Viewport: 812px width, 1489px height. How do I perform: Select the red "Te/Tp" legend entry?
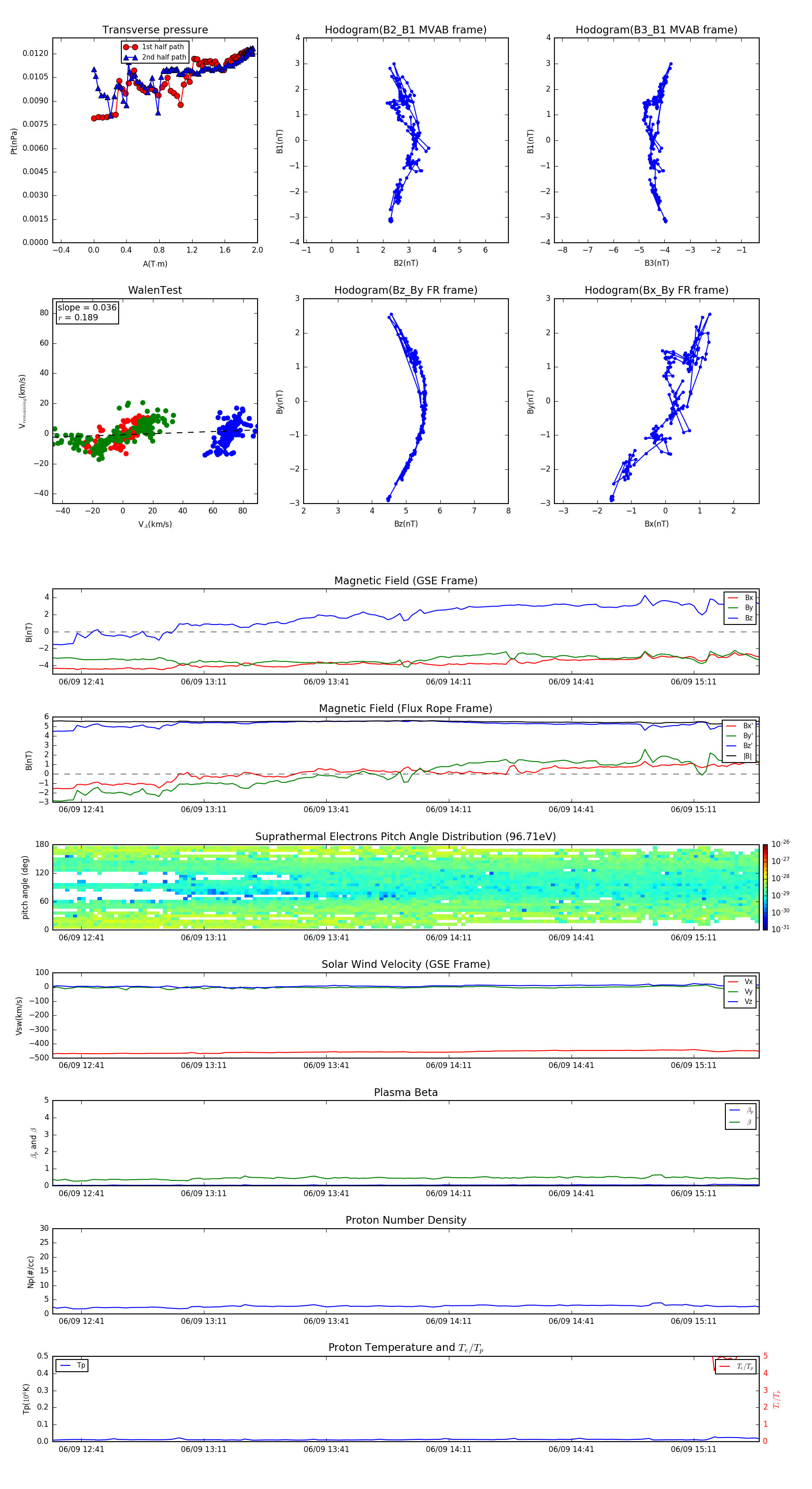[736, 1366]
